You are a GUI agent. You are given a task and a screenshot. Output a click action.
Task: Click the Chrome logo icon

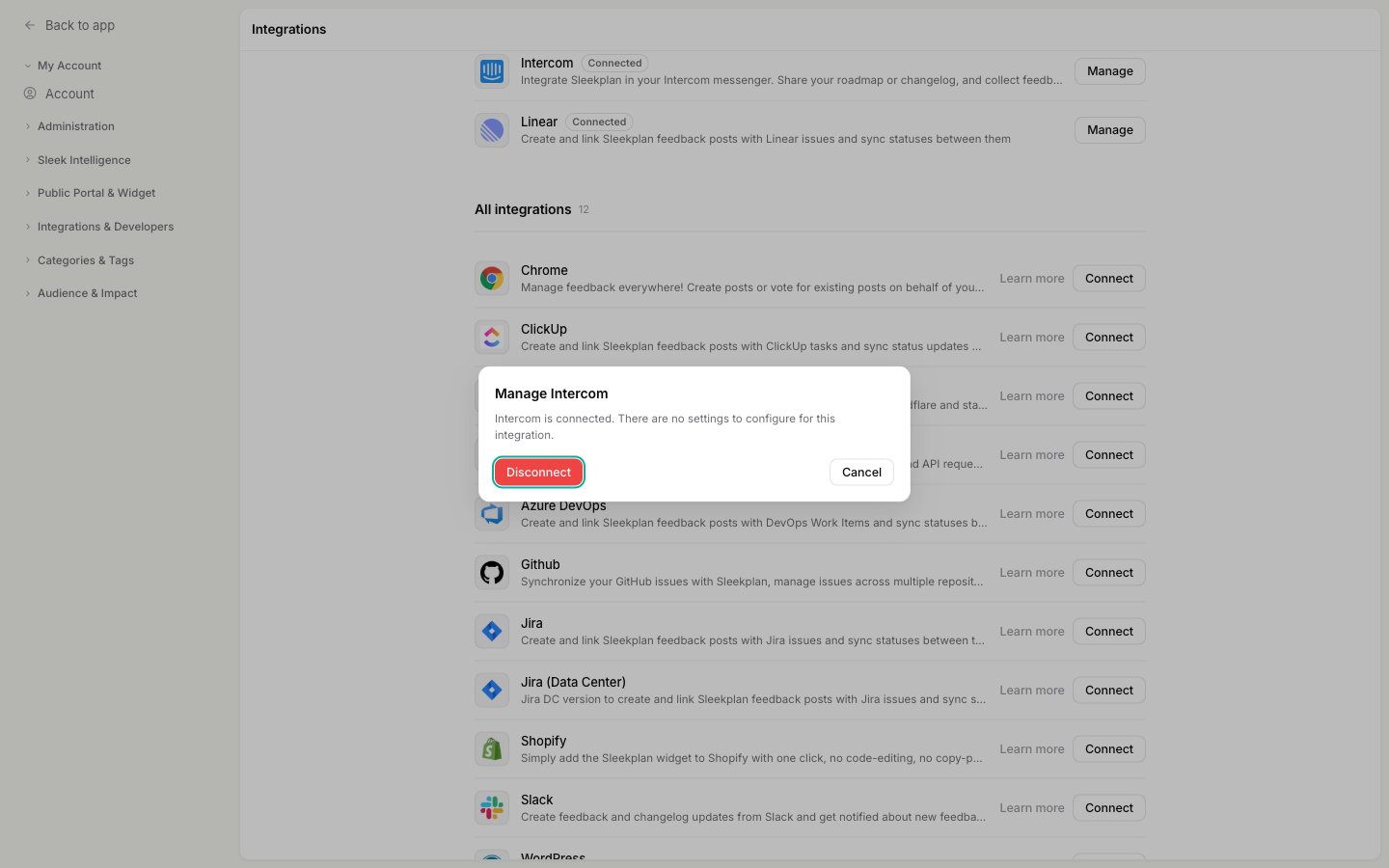point(492,279)
